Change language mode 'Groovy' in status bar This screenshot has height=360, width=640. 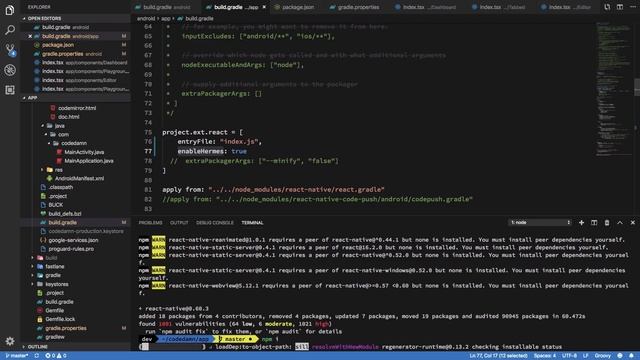pyautogui.click(x=602, y=356)
